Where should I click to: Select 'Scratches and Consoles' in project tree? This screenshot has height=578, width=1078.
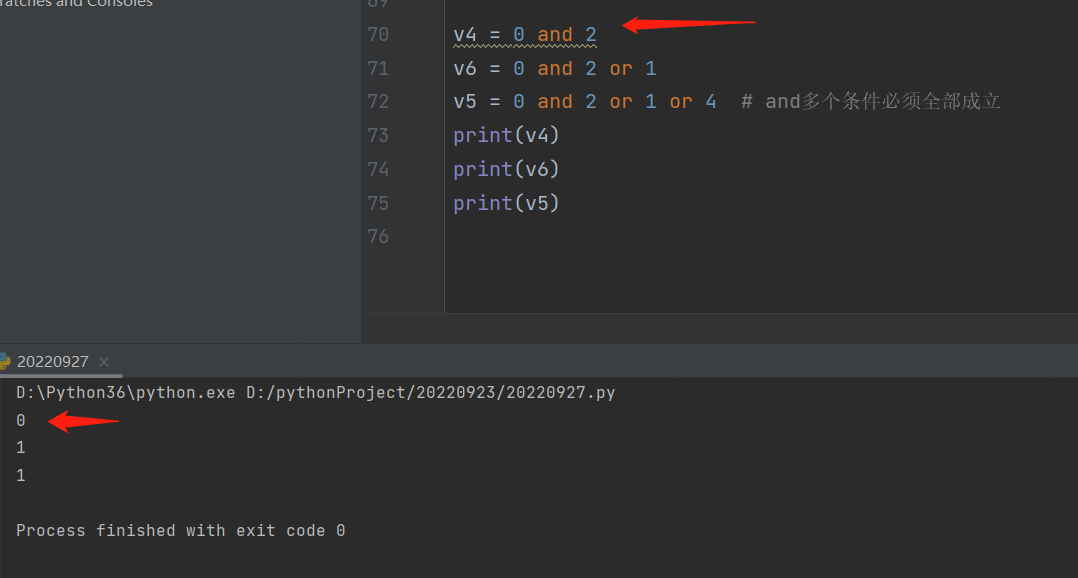click(x=76, y=3)
